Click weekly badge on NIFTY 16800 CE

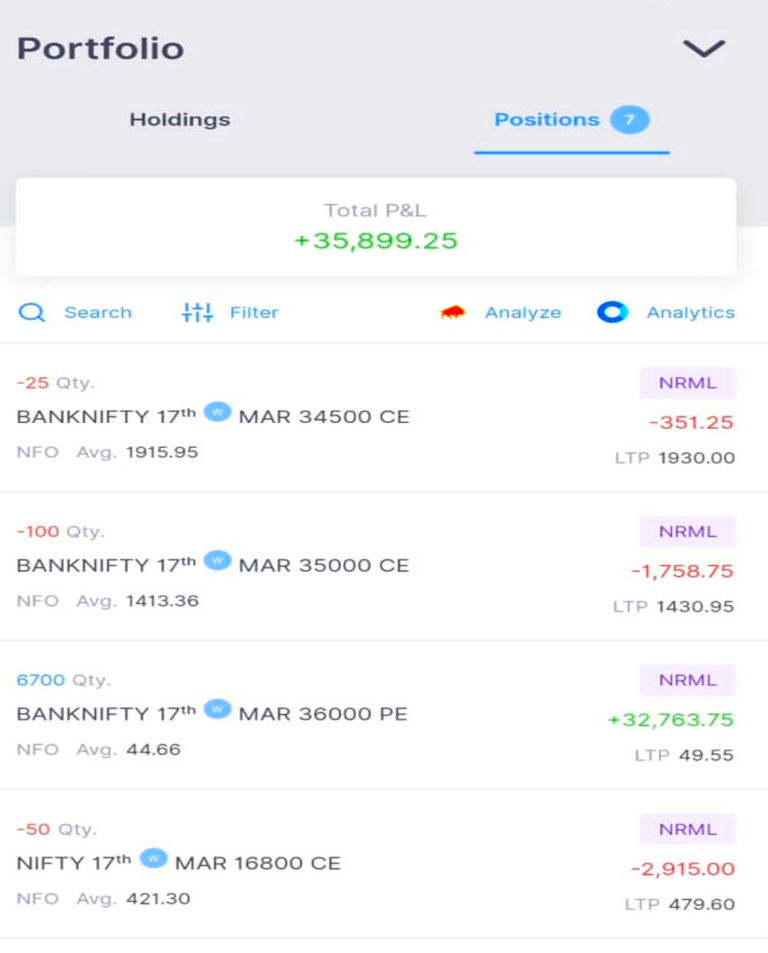pyautogui.click(x=153, y=858)
